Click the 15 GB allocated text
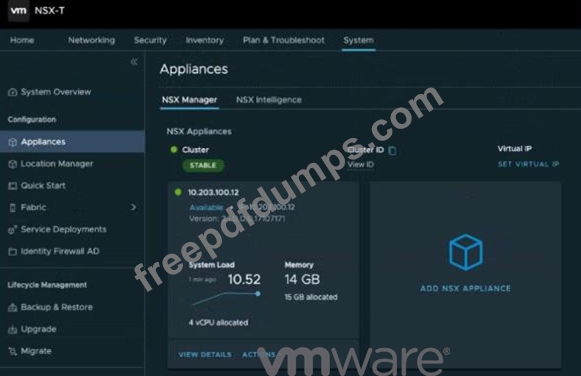This screenshot has height=376, width=581. point(311,297)
